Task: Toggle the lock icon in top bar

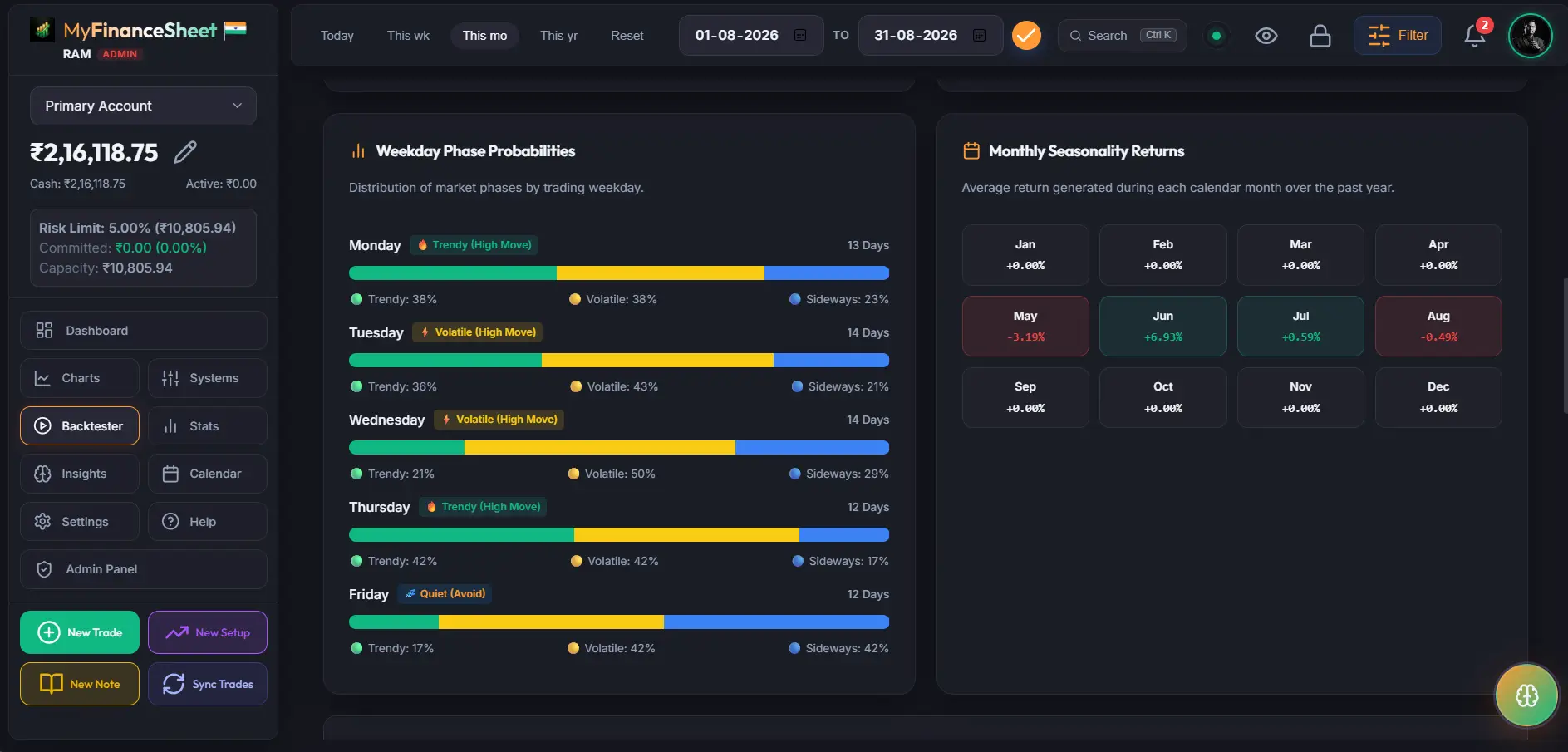Action: tap(1320, 36)
